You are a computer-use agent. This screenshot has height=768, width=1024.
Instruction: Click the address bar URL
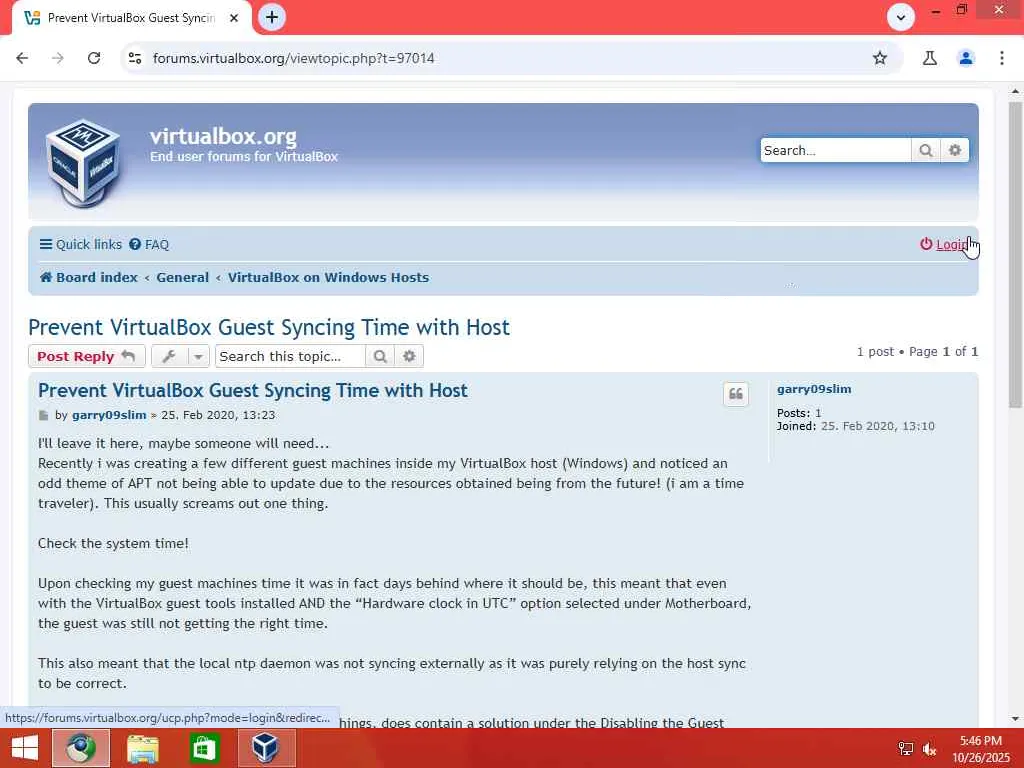[293, 58]
